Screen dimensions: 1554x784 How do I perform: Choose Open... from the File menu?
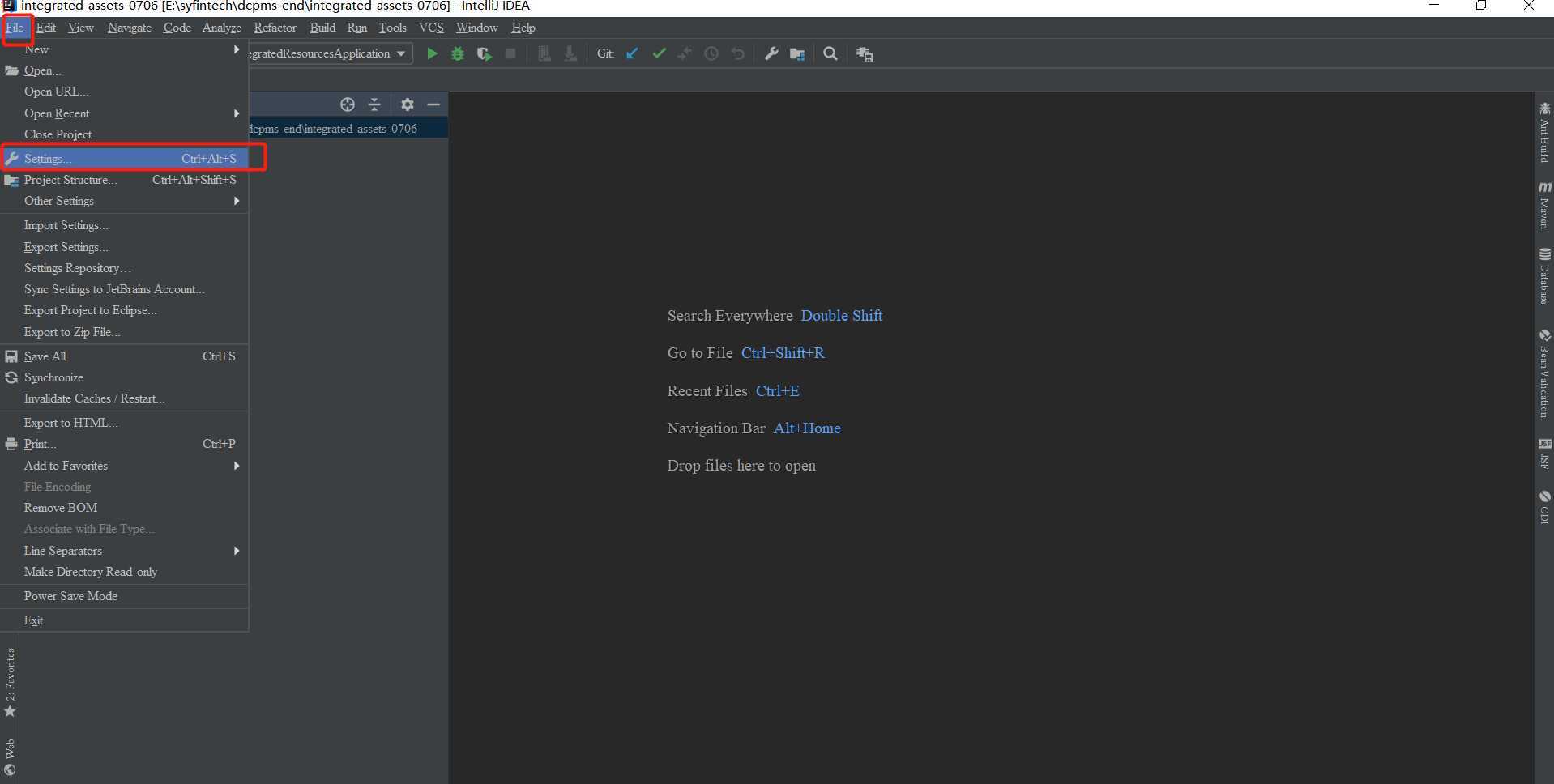click(x=124, y=70)
